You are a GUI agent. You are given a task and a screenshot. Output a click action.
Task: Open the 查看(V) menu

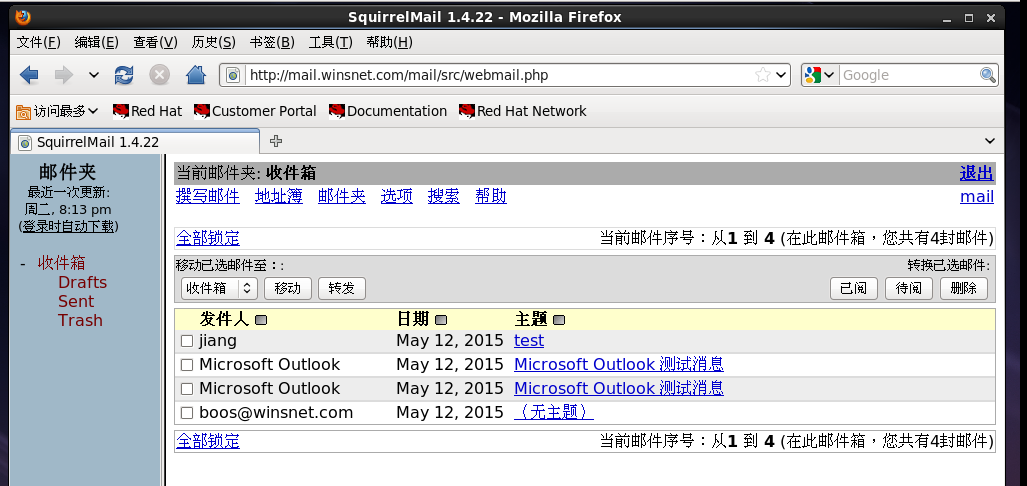click(155, 43)
